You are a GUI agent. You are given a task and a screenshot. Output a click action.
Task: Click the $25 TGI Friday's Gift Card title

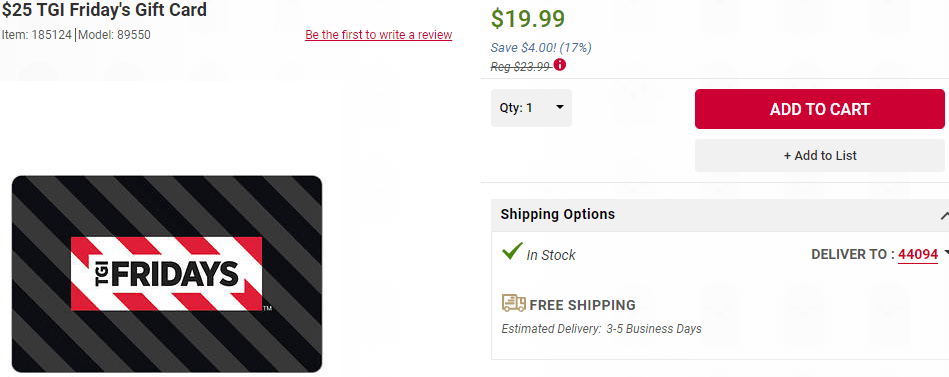click(104, 10)
